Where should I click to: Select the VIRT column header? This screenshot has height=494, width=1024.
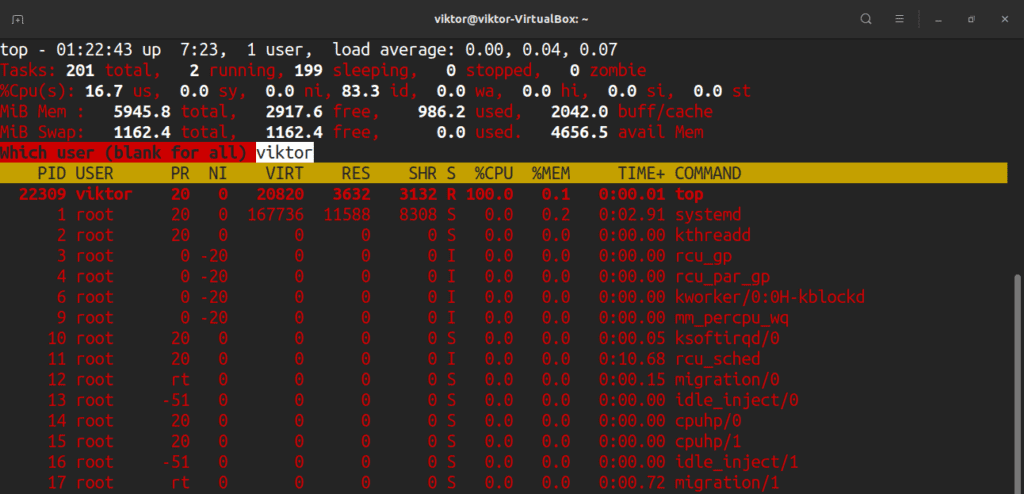pos(284,174)
